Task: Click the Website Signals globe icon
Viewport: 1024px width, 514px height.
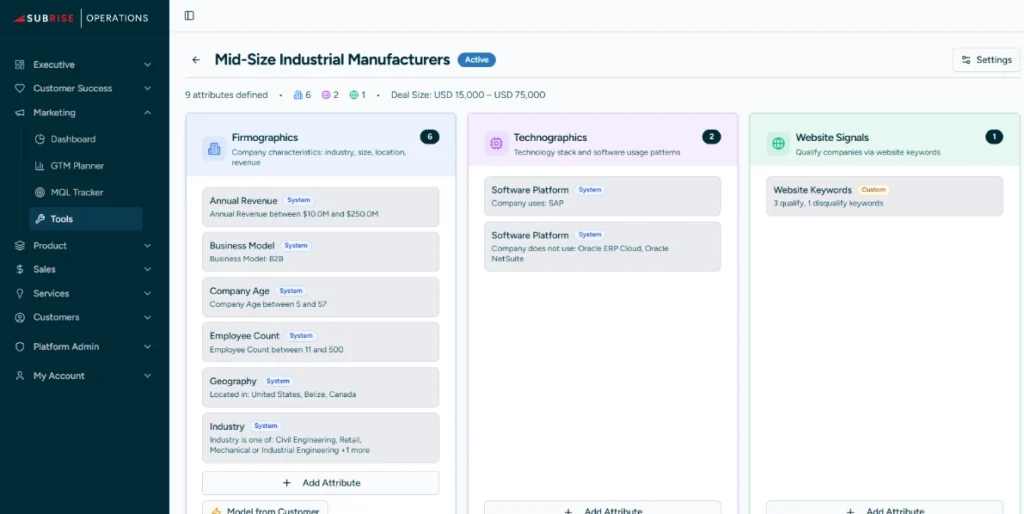Action: 778,144
